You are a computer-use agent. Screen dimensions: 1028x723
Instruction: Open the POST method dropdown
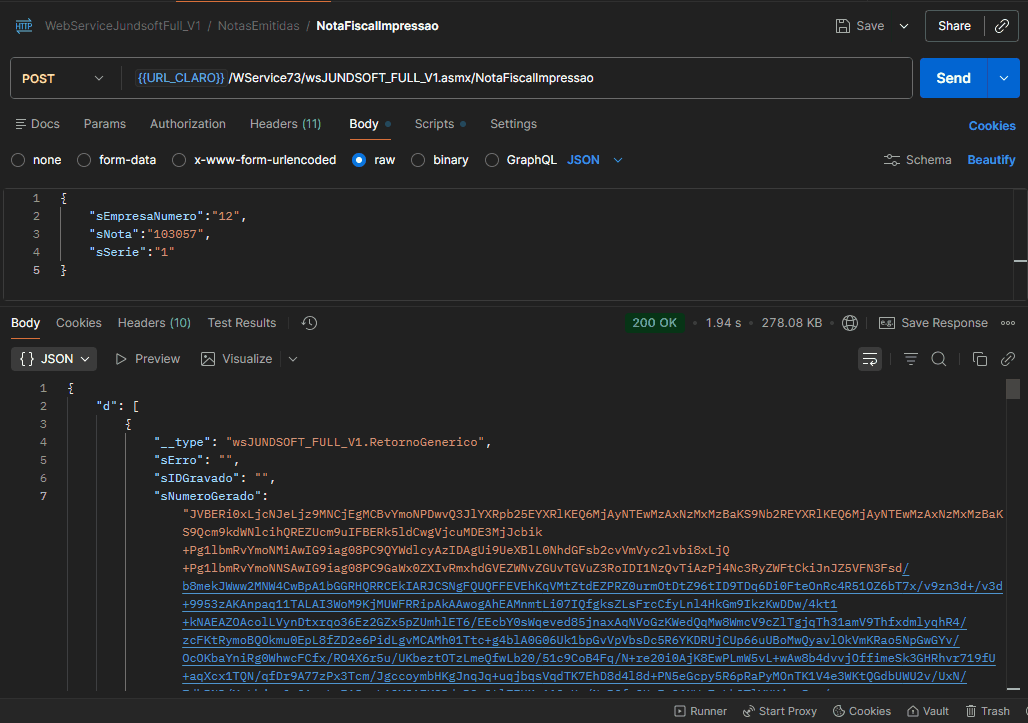tap(63, 78)
